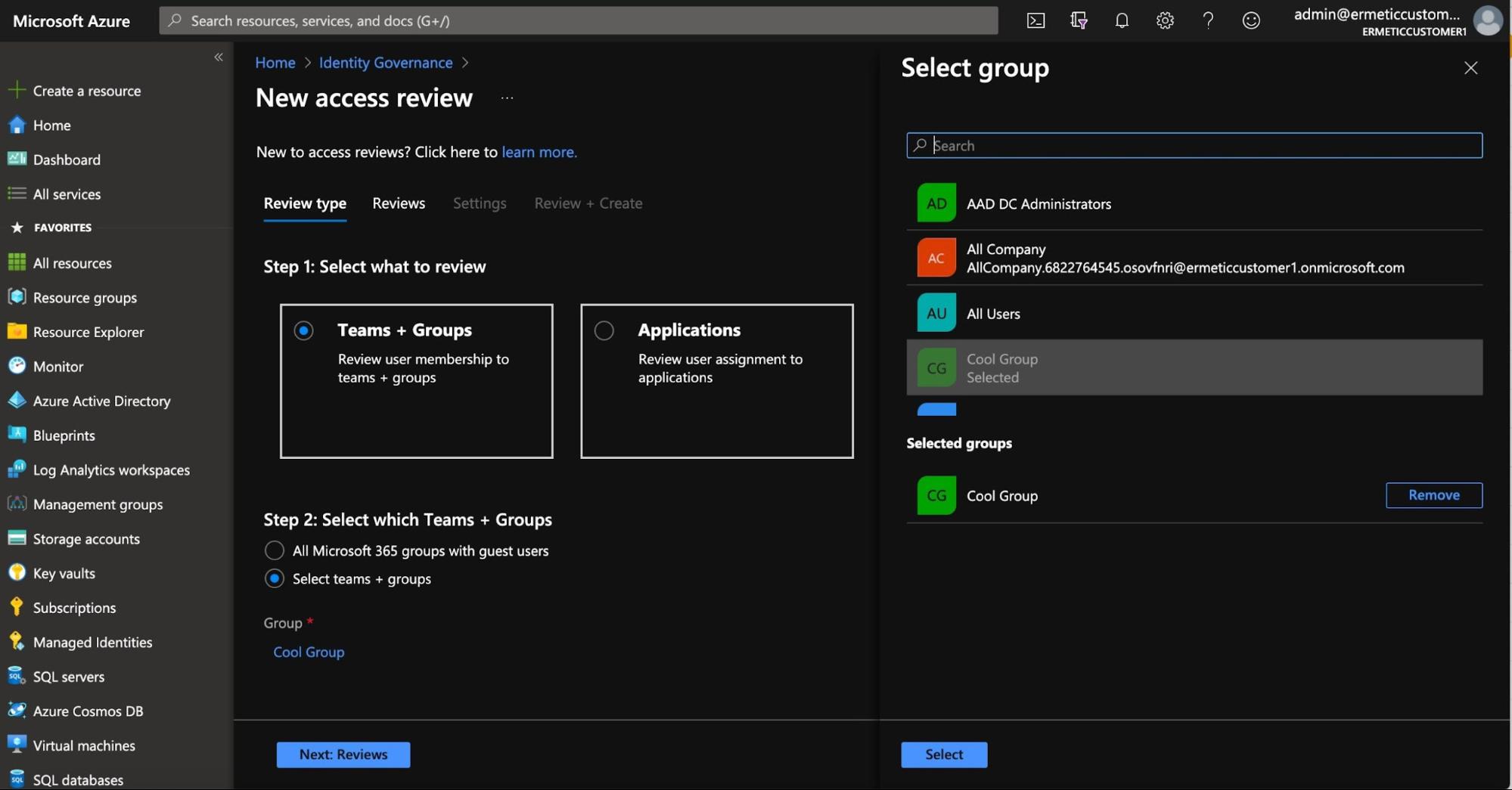Image resolution: width=1512 pixels, height=790 pixels.
Task: Open the FAVORITES section header
Action: click(x=63, y=227)
